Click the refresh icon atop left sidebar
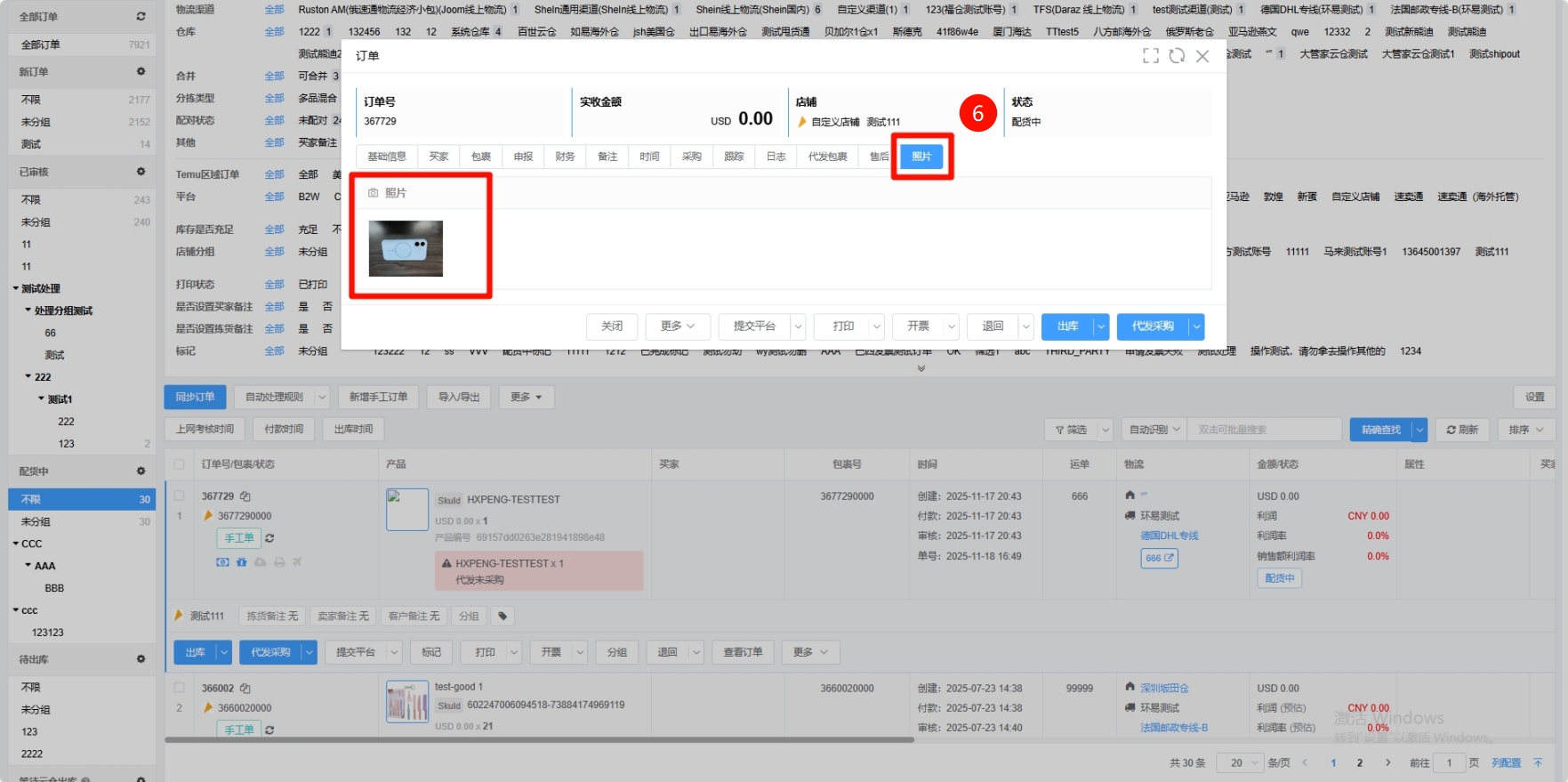 (141, 17)
